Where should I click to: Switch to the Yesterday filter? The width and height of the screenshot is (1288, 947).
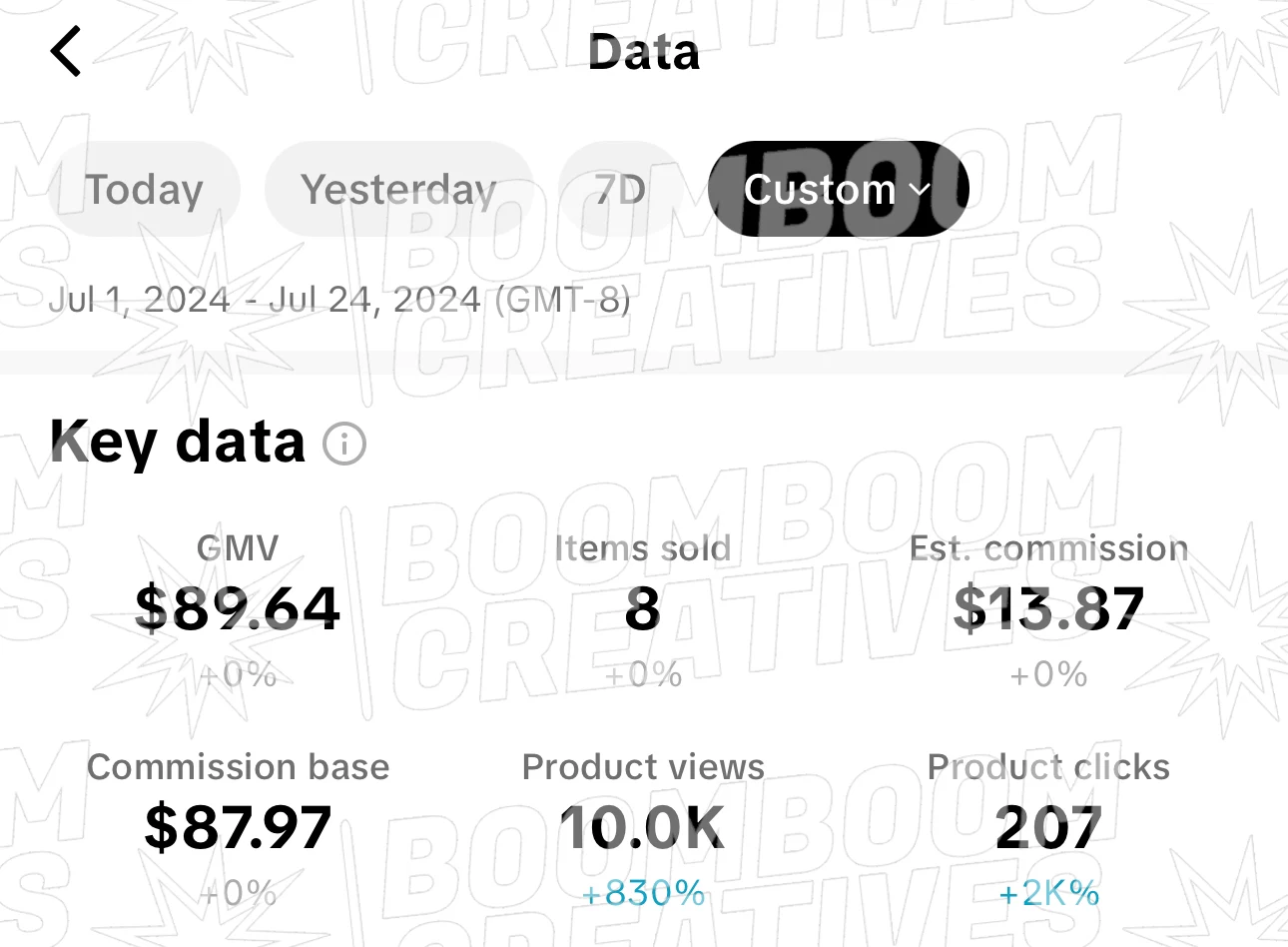(x=398, y=189)
